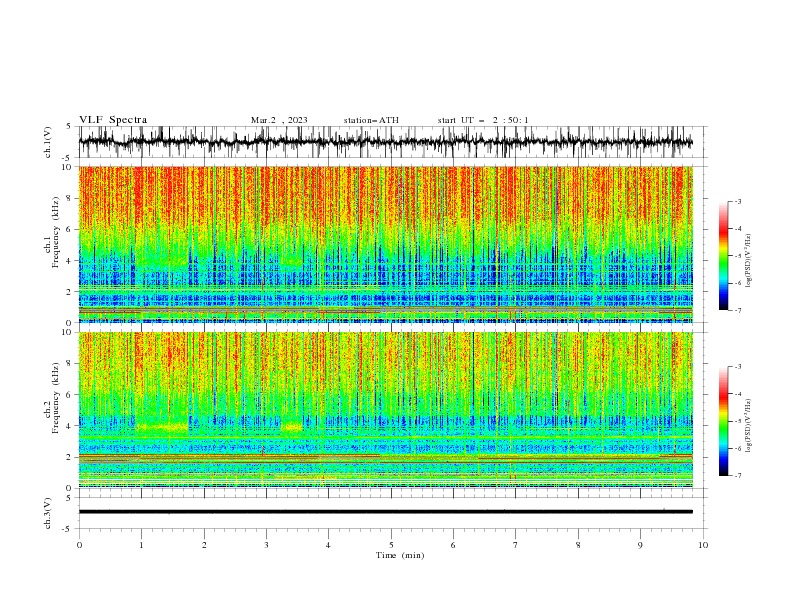This screenshot has height=612, width=792.
Task: Click inside the ch.1 spectrogram panel
Action: click(385, 244)
